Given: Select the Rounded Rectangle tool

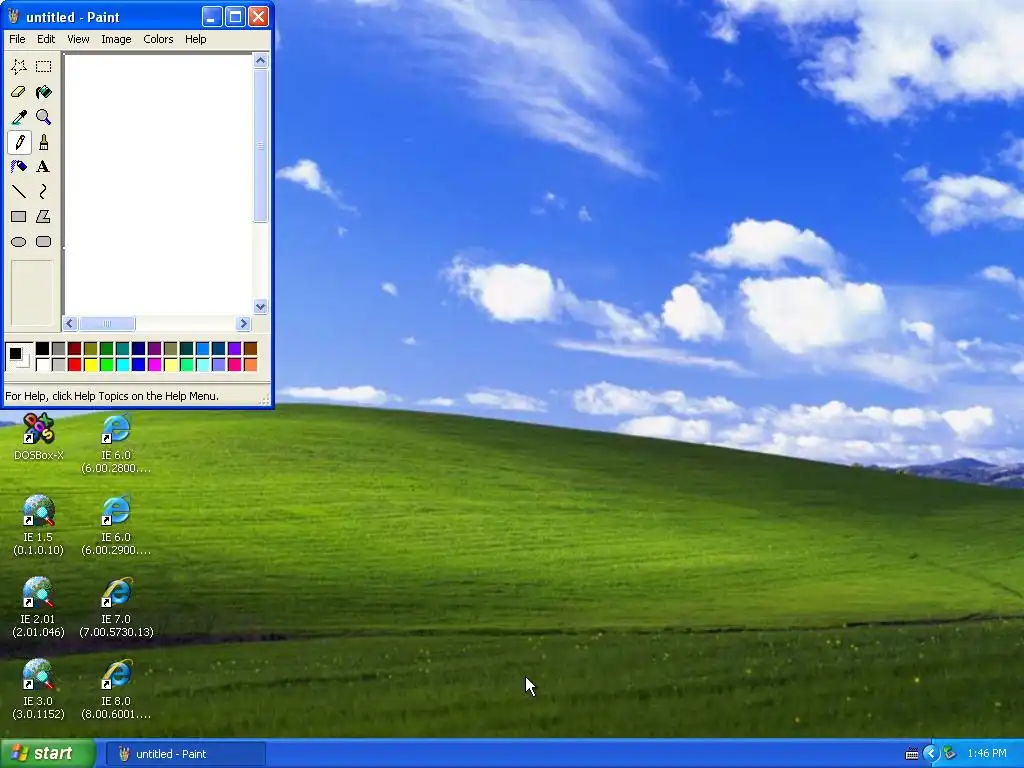Looking at the screenshot, I should coord(43,242).
